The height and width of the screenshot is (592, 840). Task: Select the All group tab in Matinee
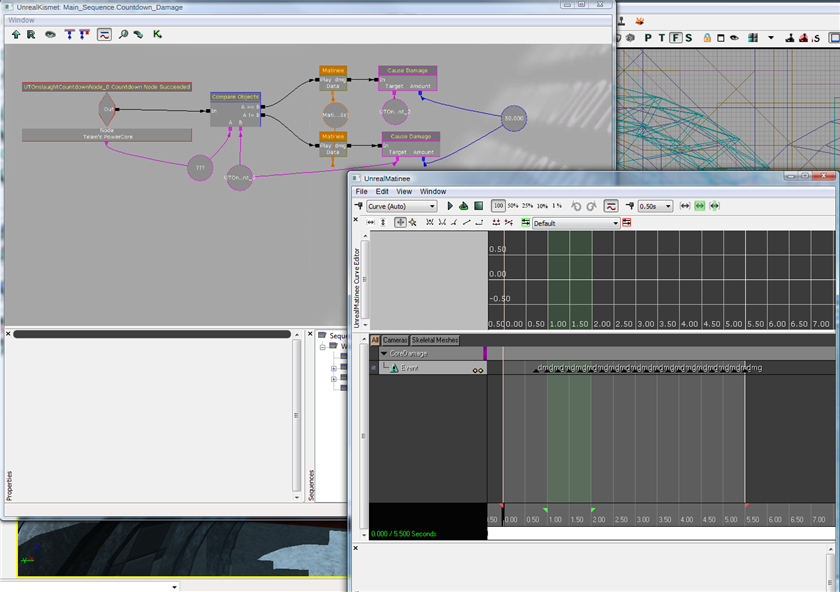coord(375,340)
